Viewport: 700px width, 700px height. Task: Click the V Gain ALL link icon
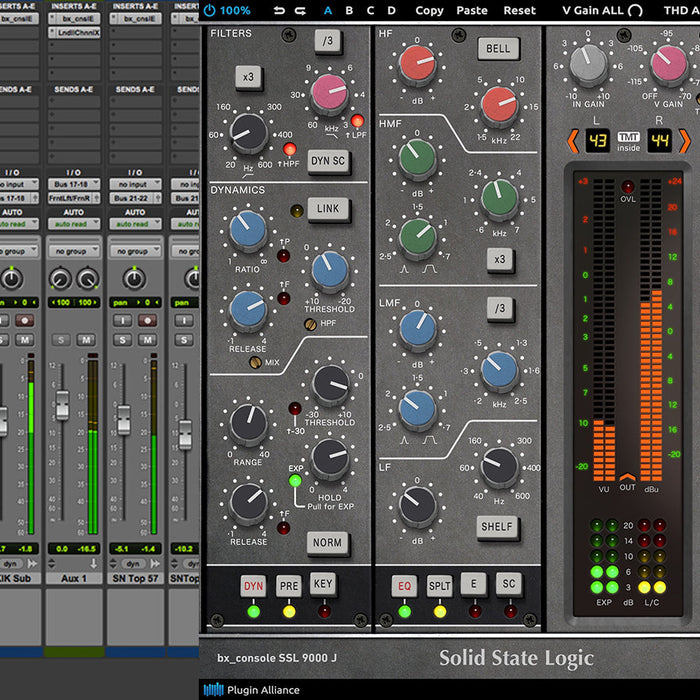click(635, 10)
